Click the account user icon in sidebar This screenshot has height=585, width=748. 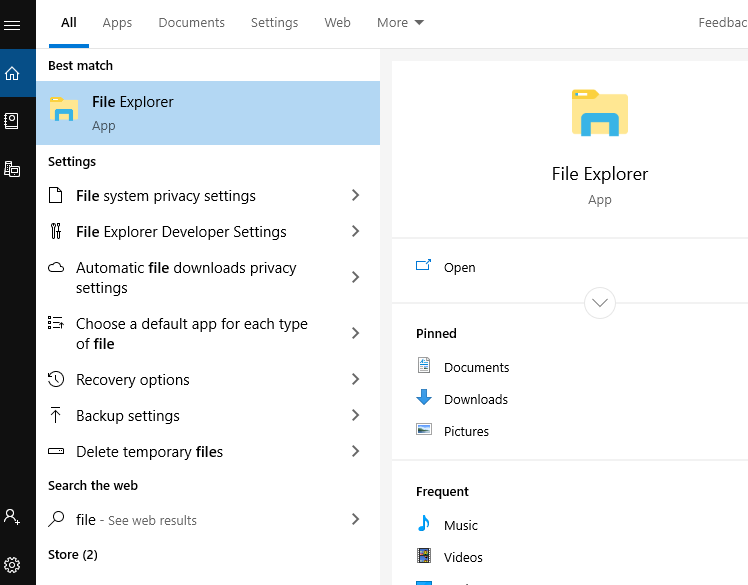tap(12, 517)
